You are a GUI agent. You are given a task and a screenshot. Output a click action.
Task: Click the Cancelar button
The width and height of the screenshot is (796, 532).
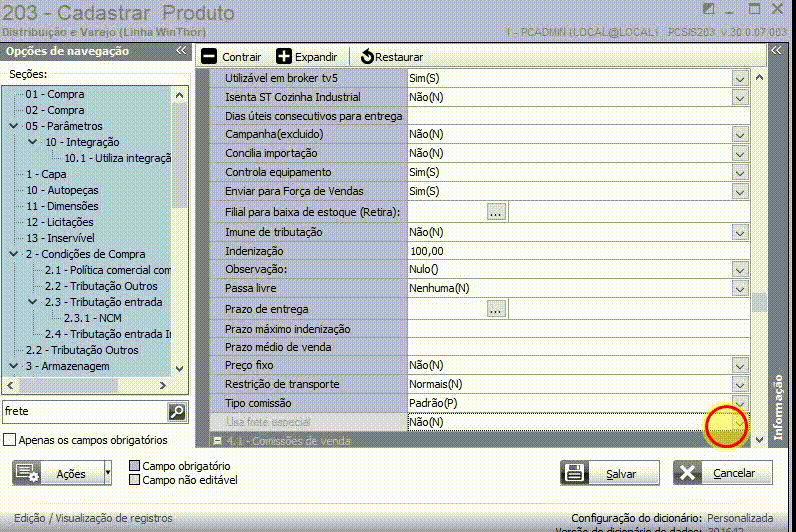[723, 473]
